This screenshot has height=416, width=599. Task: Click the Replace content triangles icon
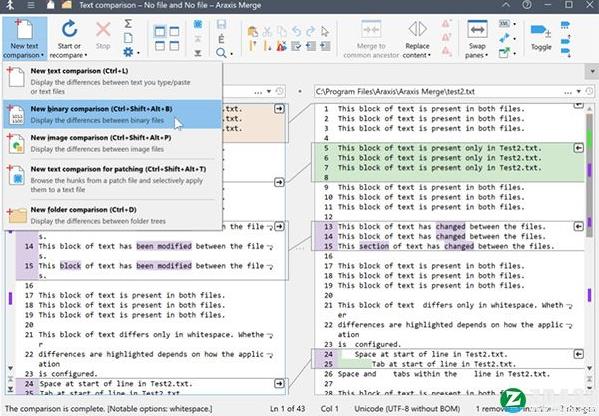(x=417, y=29)
